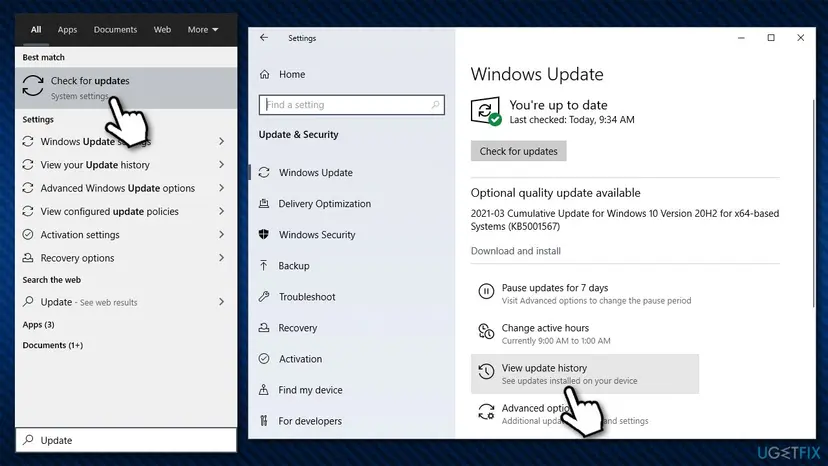
Task: Expand chevron for Update web results
Action: 222,301
